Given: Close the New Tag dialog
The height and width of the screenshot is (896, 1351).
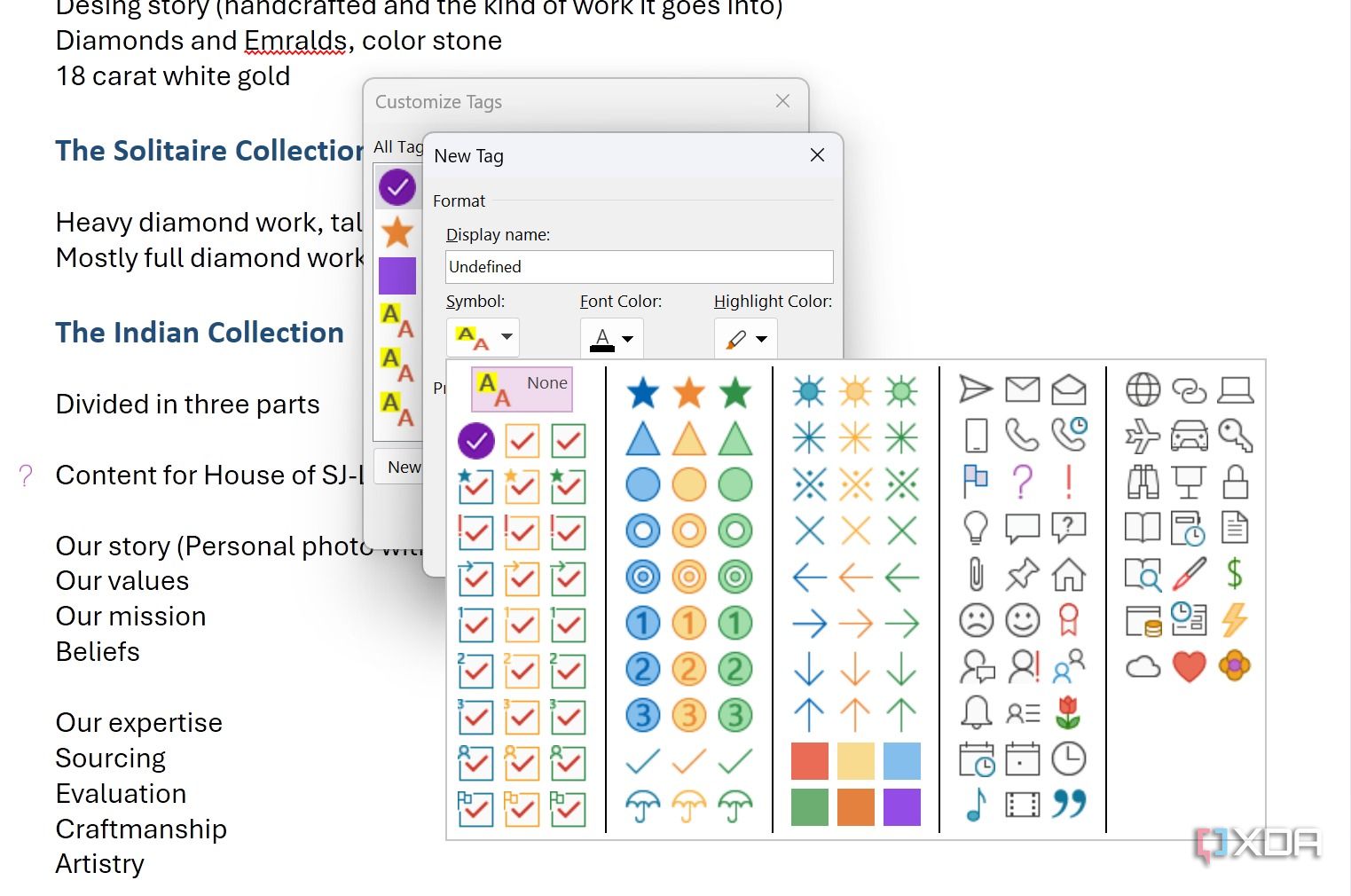Looking at the screenshot, I should click(818, 155).
